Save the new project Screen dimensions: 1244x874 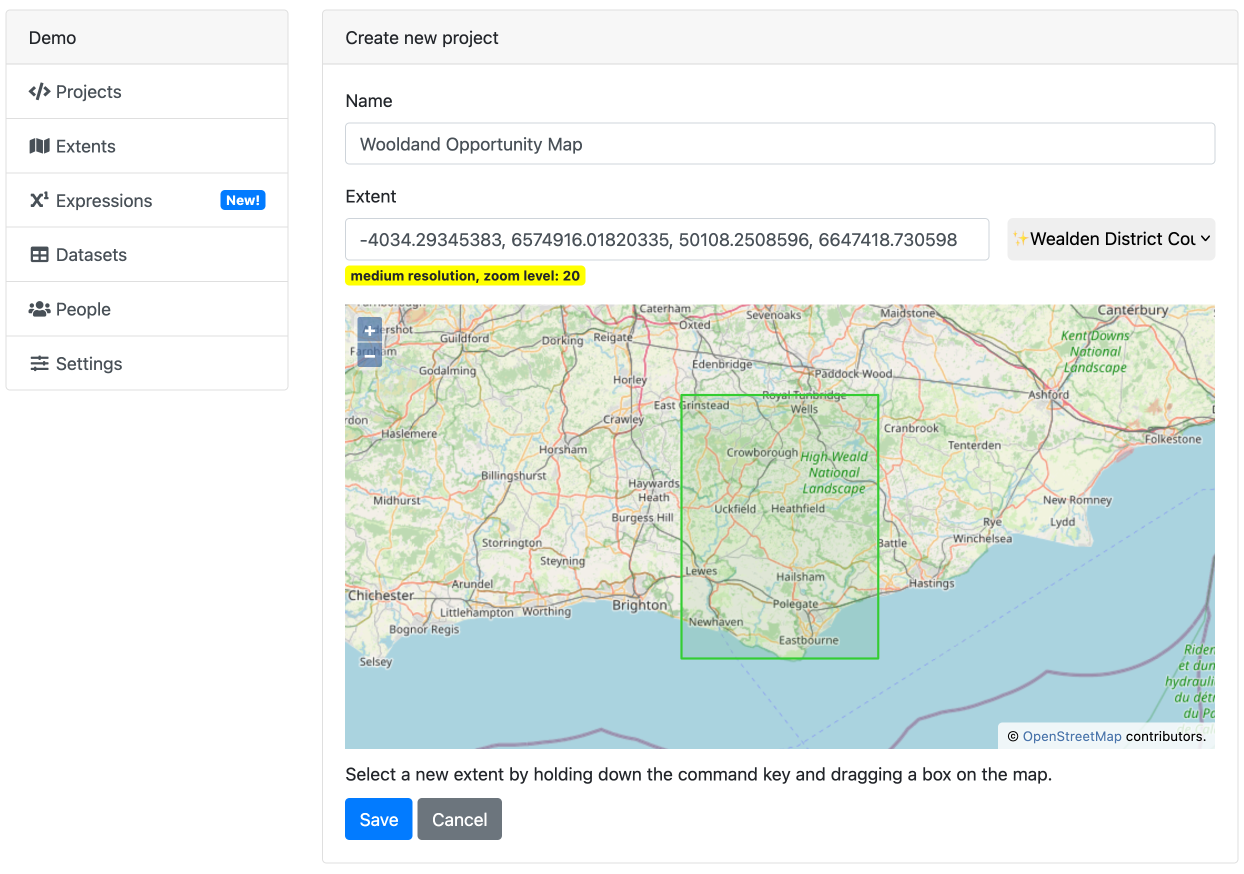click(x=378, y=819)
